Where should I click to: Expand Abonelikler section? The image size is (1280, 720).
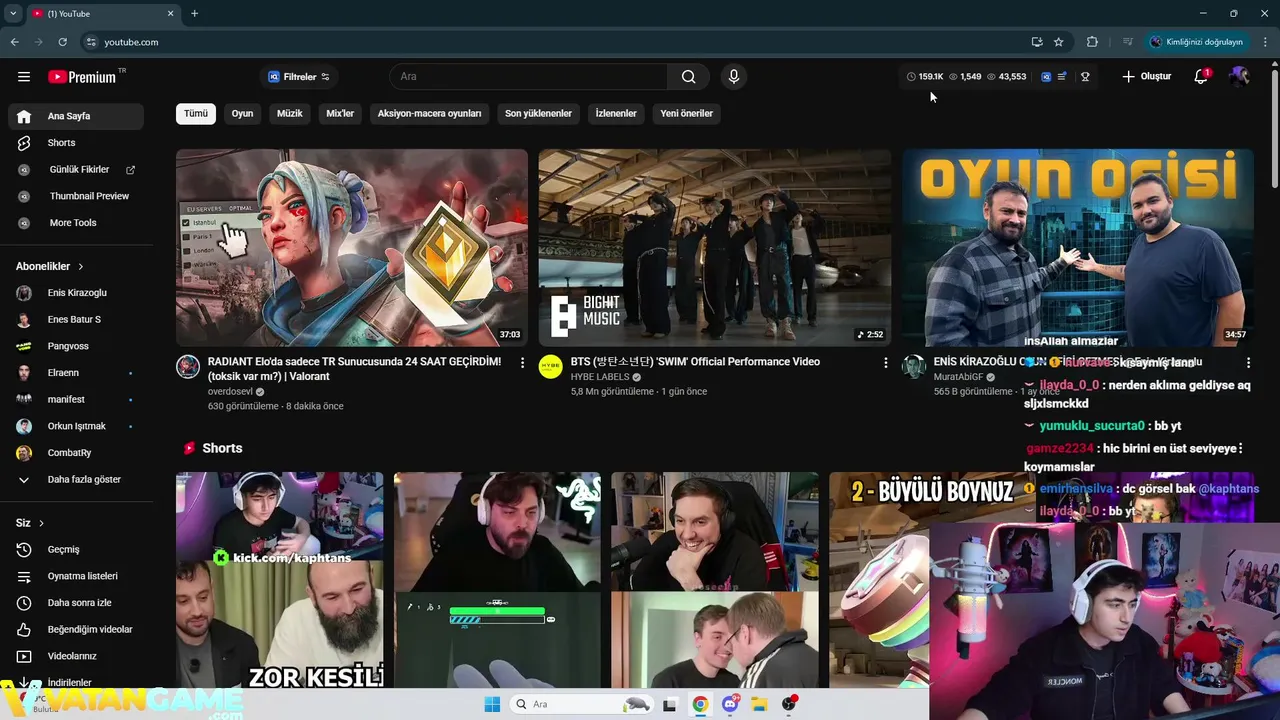tap(50, 266)
